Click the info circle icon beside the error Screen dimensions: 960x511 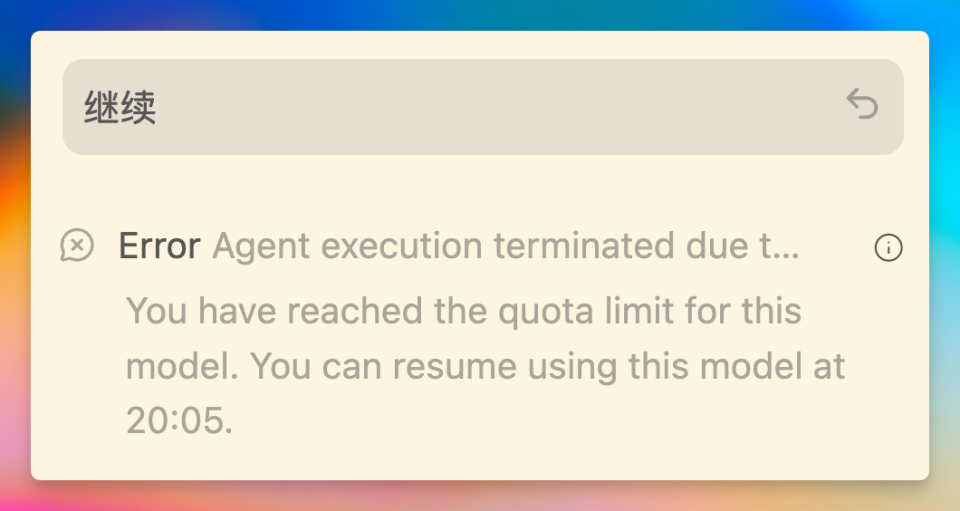click(x=888, y=248)
